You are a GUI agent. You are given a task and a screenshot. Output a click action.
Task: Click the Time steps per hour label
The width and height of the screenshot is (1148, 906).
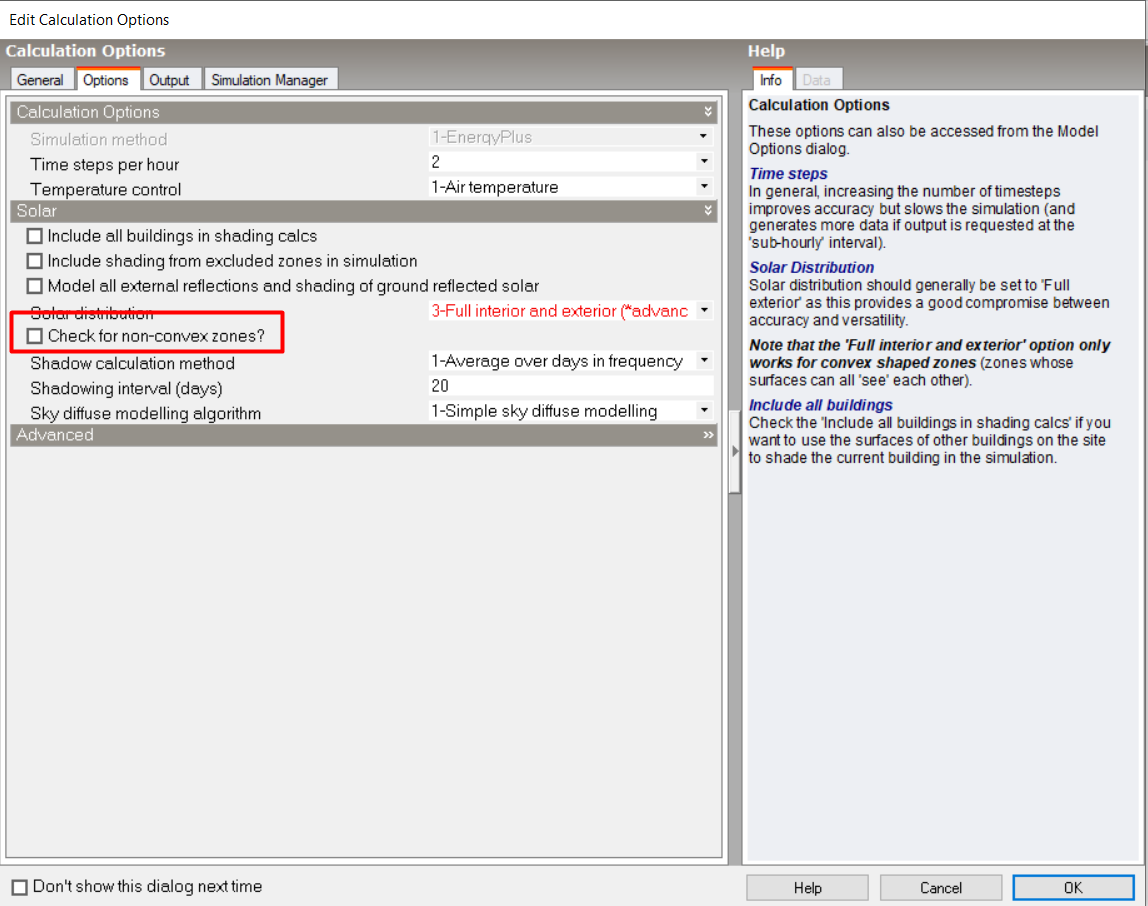pos(105,165)
